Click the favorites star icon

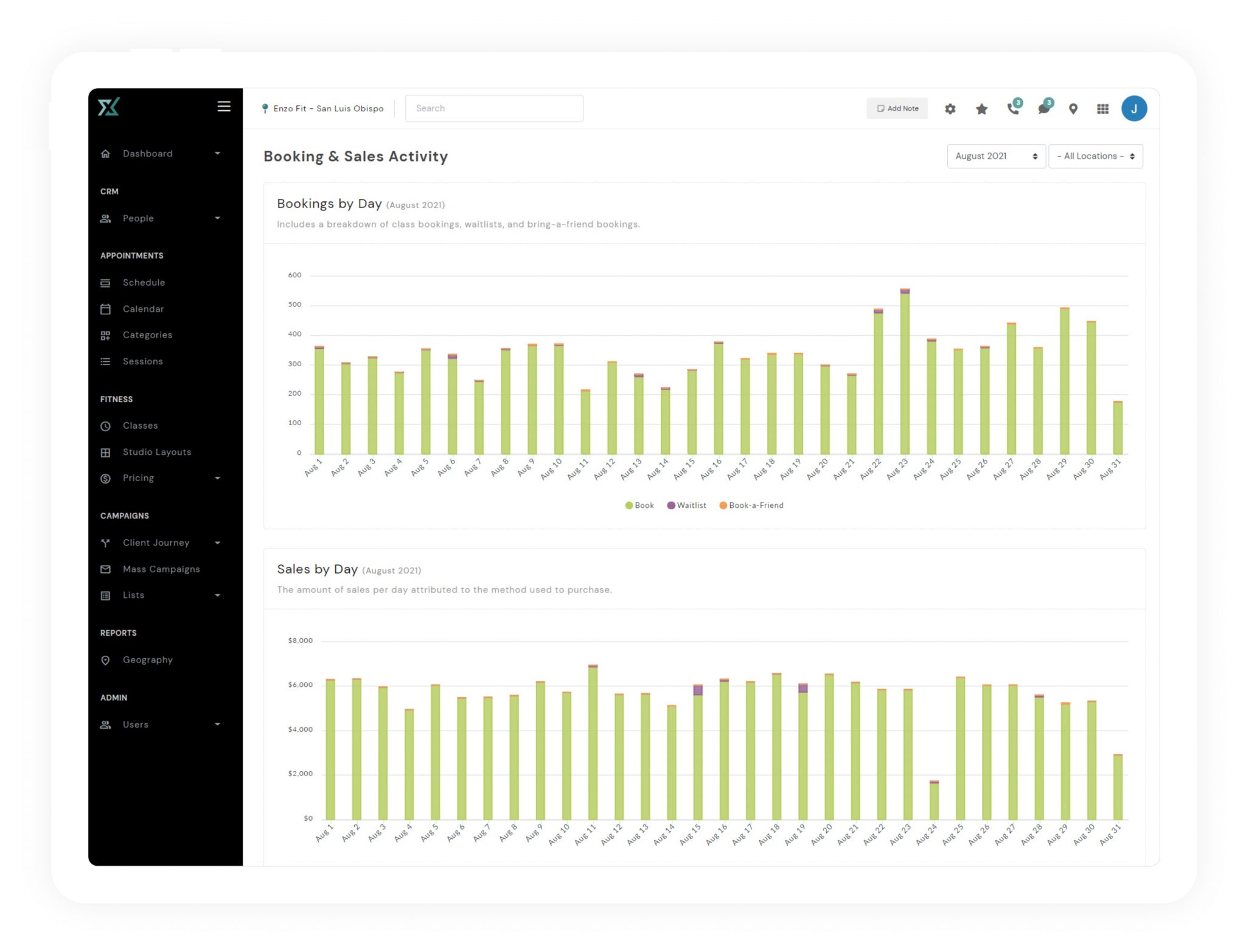point(981,109)
